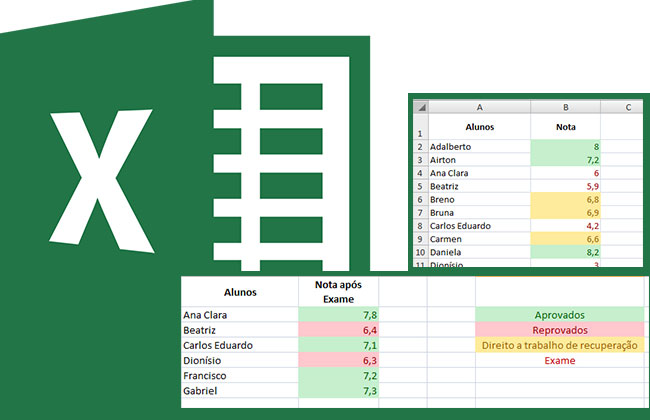Click the large Excel X logo
This screenshot has height=420, width=650.
pyautogui.click(x=101, y=181)
